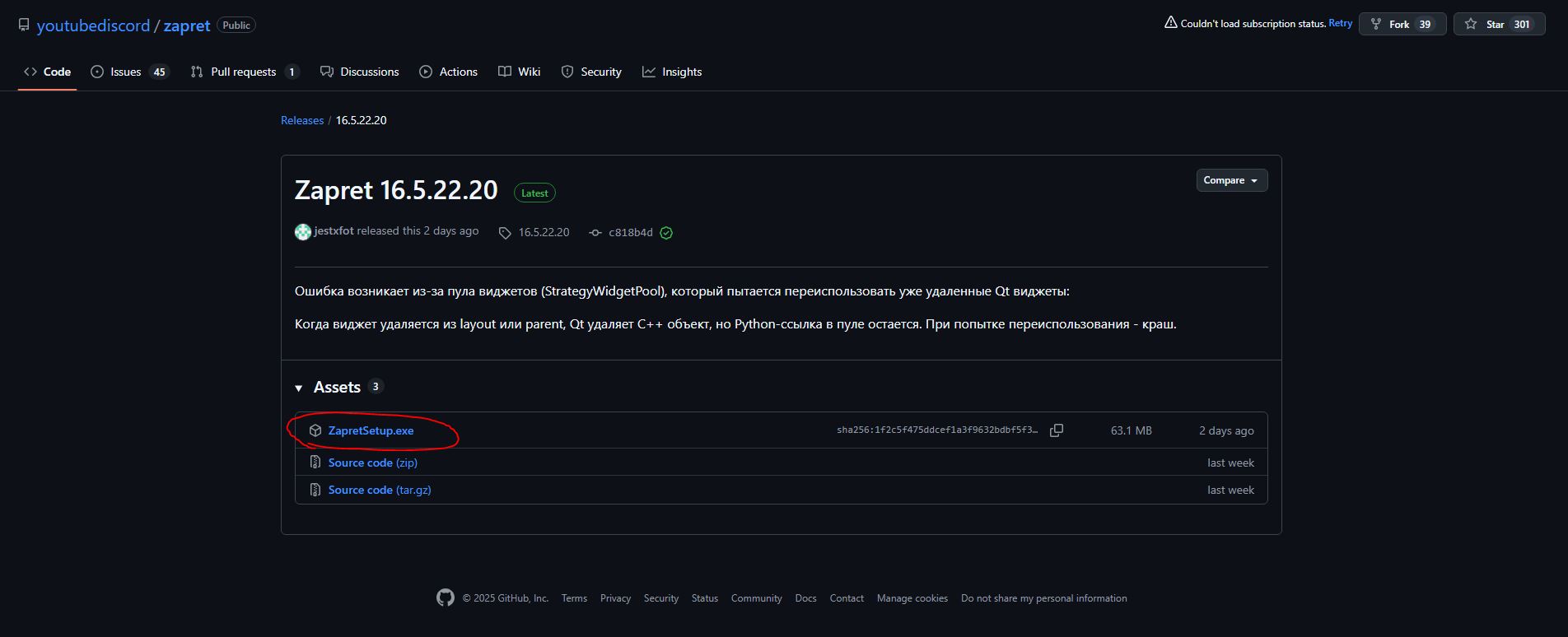Click Manage cookies in the footer
This screenshot has height=637, width=1568.
(912, 598)
